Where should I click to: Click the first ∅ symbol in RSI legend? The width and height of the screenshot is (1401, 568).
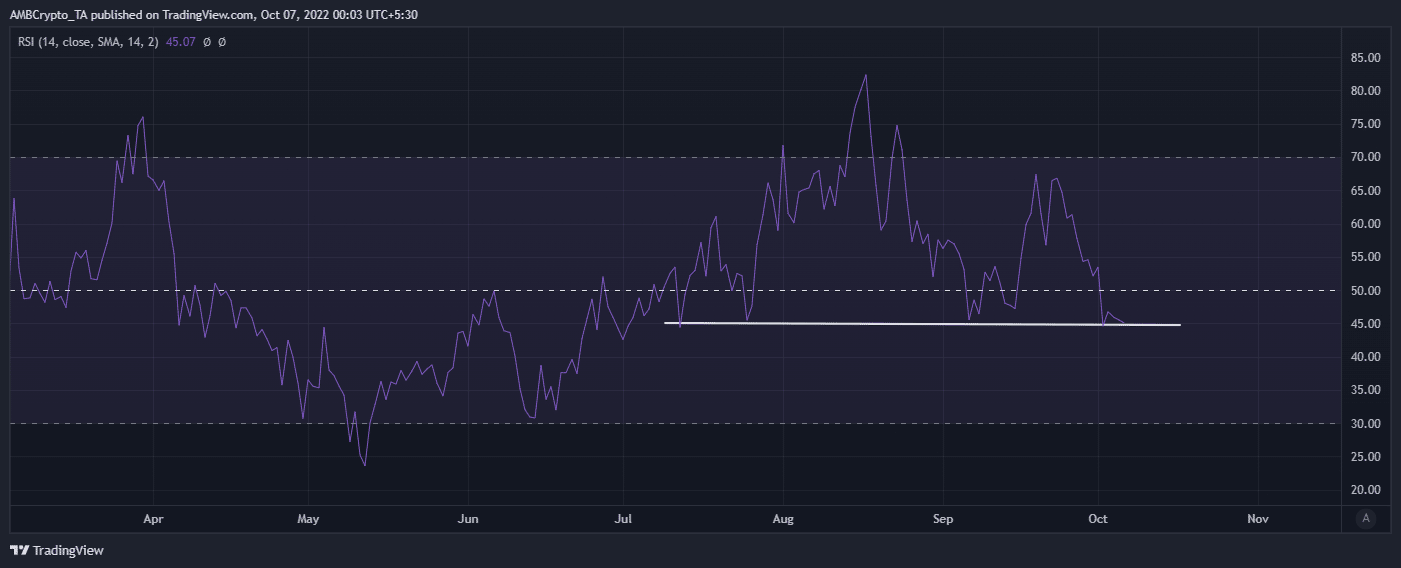tap(207, 42)
